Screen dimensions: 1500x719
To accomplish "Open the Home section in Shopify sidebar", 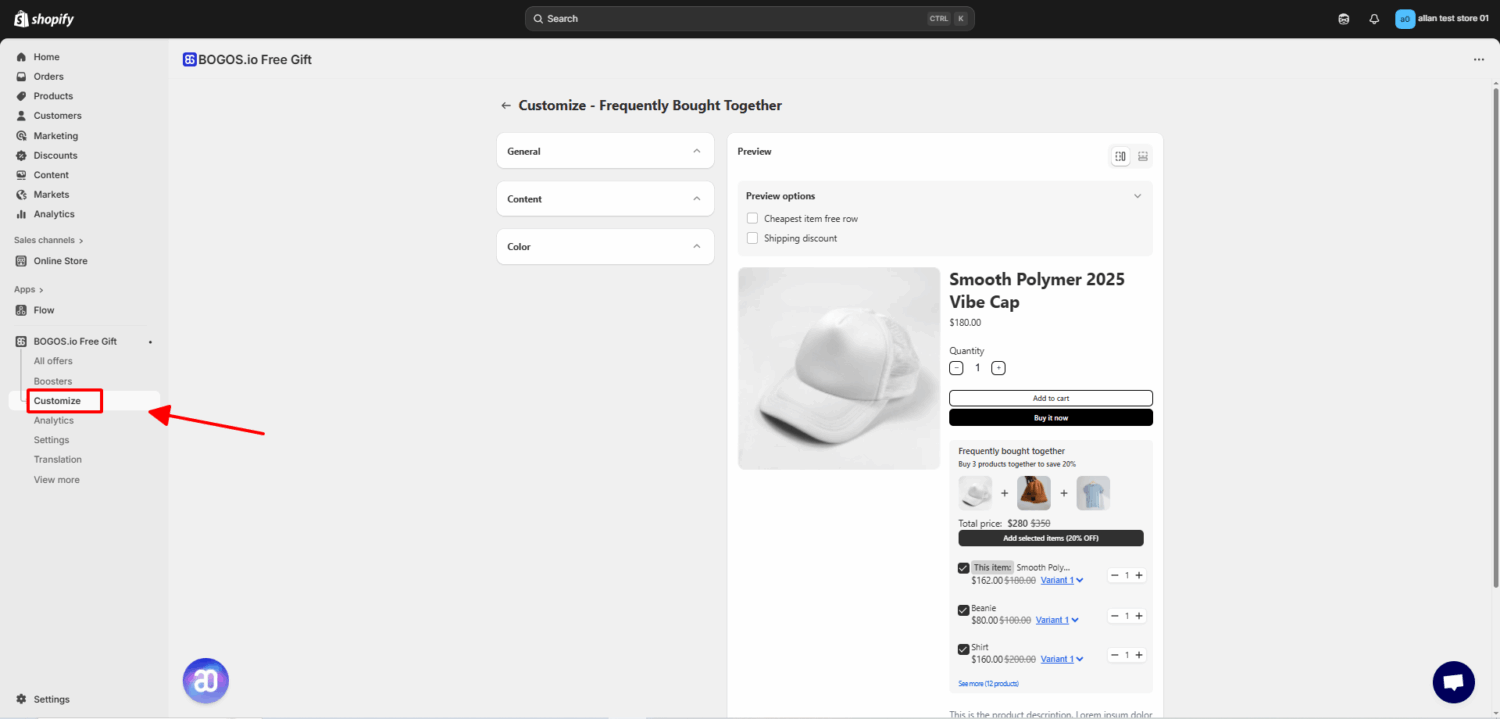I will coord(45,57).
